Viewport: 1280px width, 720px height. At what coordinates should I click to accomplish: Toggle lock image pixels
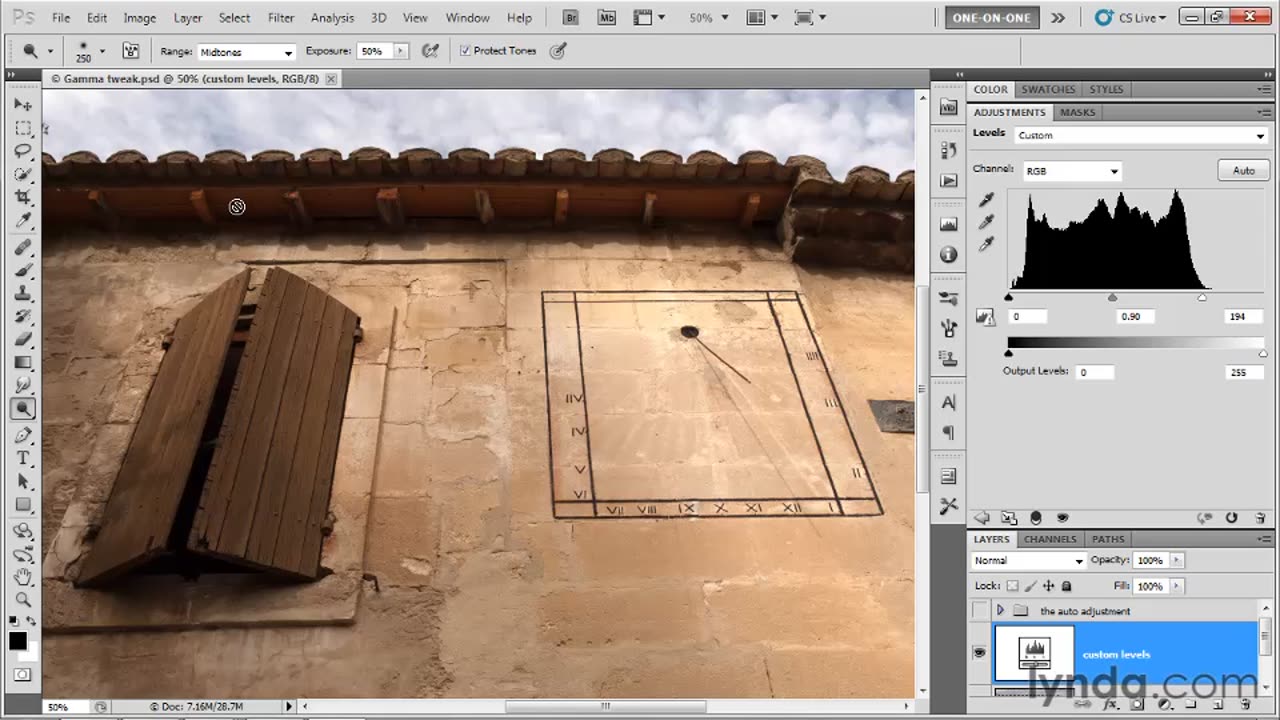pyautogui.click(x=1030, y=586)
